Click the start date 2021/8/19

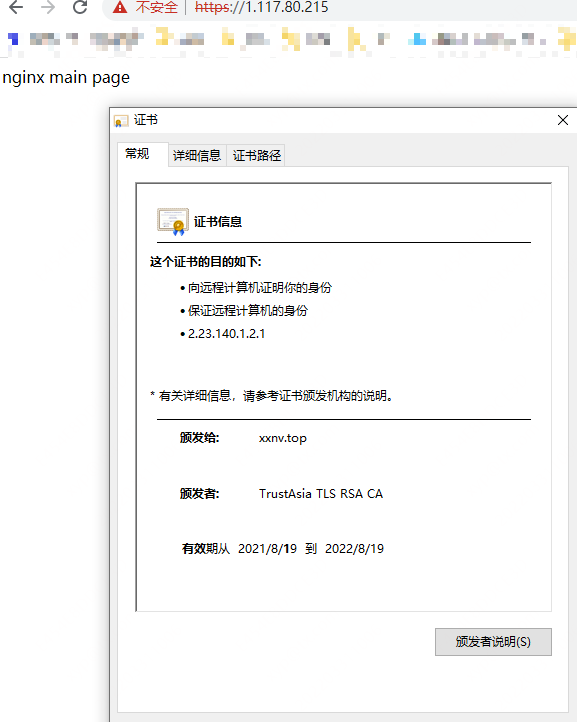click(267, 548)
